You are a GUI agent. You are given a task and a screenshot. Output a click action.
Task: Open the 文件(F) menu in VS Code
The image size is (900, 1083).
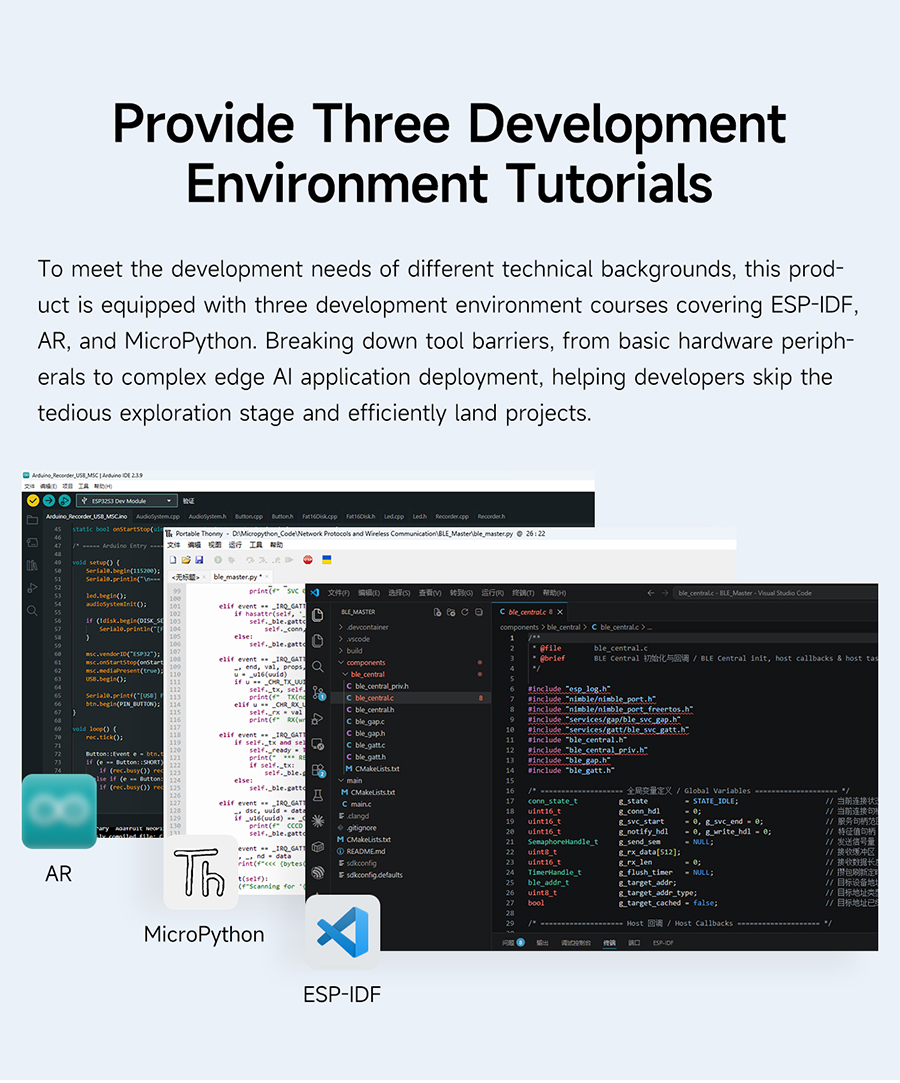[x=338, y=593]
